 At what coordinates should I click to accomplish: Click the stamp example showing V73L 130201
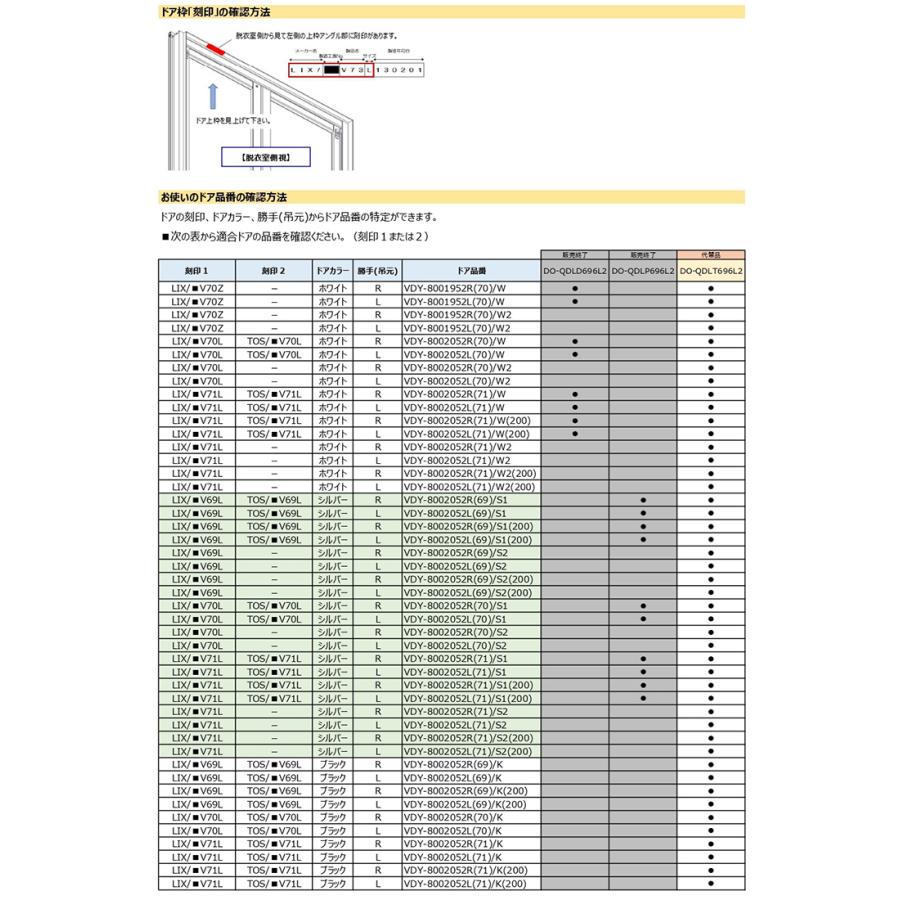coord(356,69)
